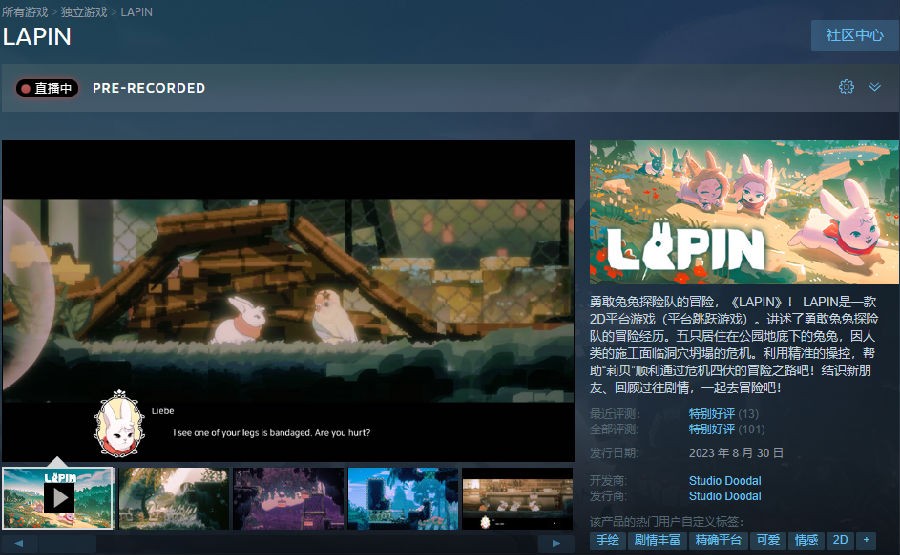Screen dimensions: 900x555
Task: Select the 手绘 tag
Action: click(x=607, y=540)
